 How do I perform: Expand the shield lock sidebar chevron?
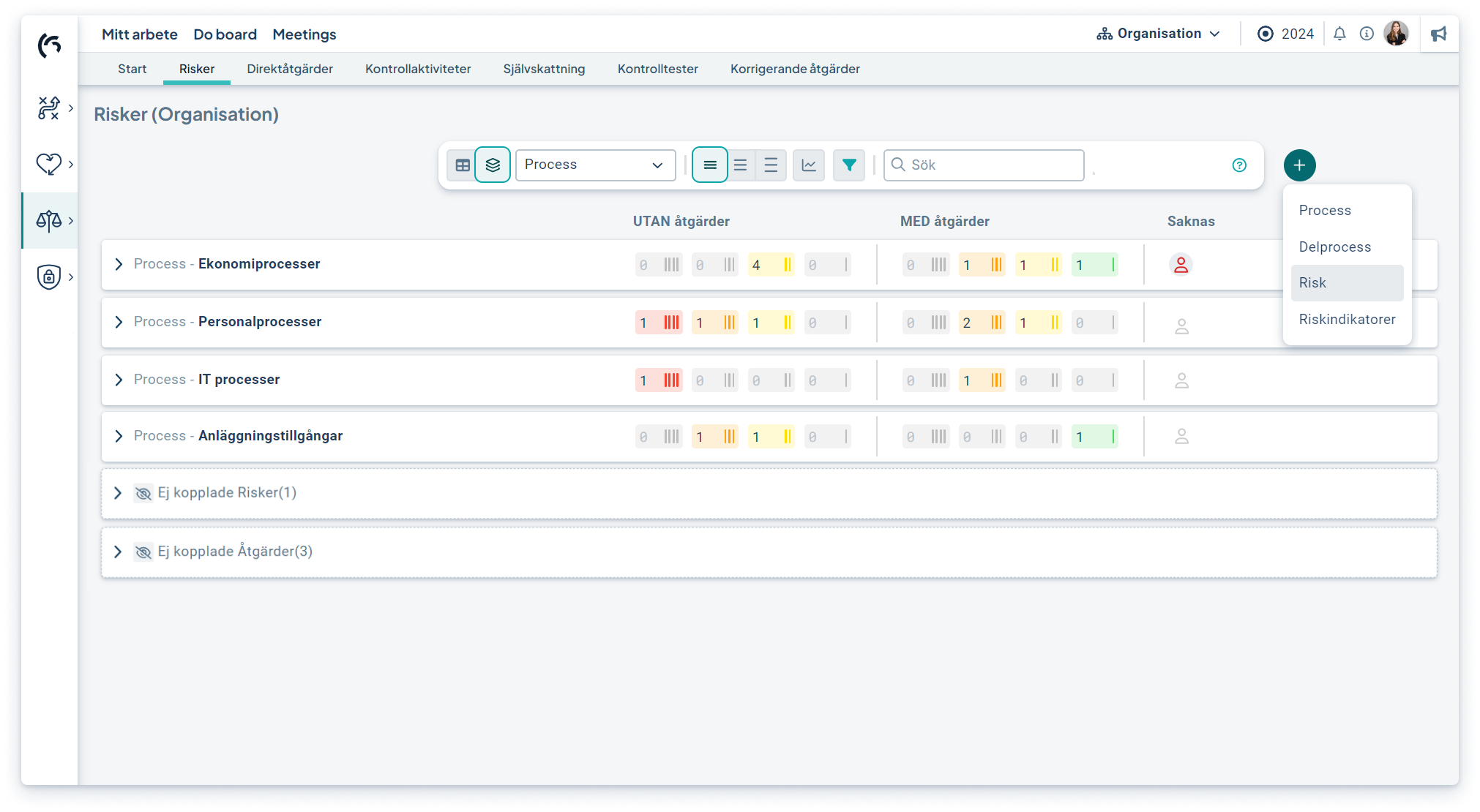pyautogui.click(x=70, y=277)
